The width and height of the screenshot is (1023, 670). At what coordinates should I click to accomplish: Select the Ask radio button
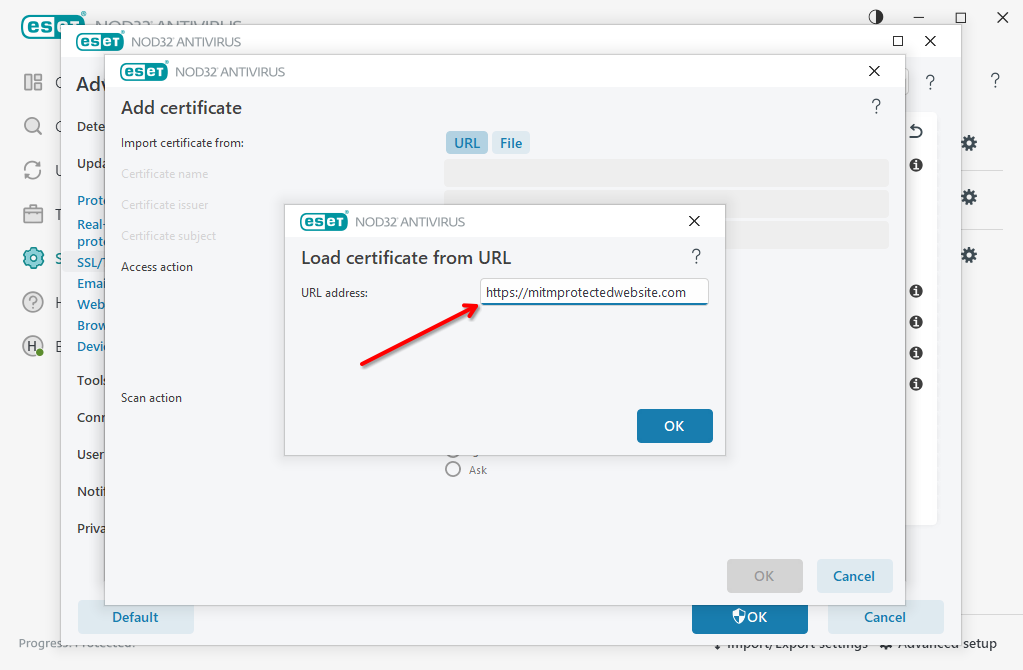(453, 470)
